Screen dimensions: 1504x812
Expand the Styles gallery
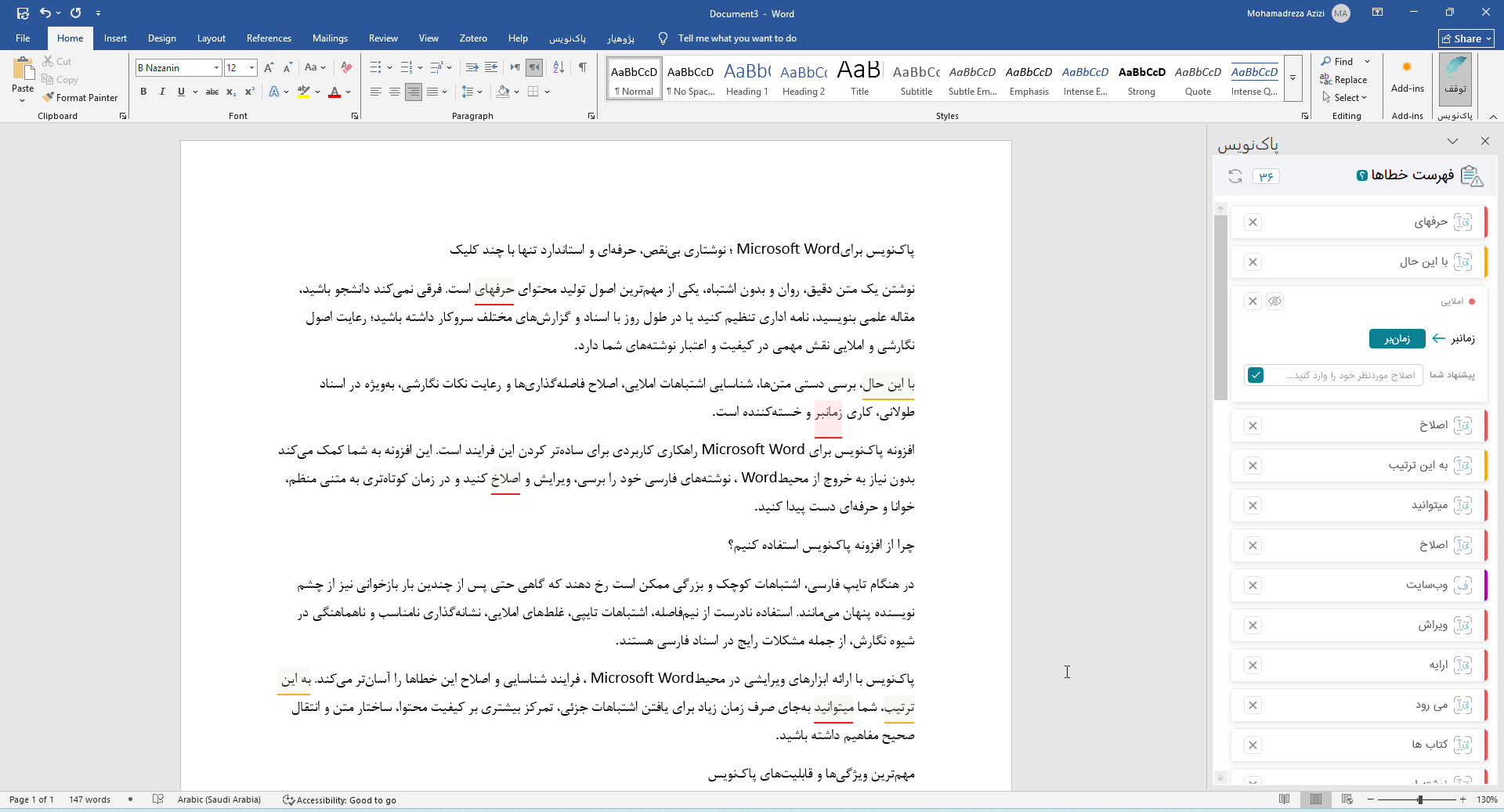click(1293, 78)
